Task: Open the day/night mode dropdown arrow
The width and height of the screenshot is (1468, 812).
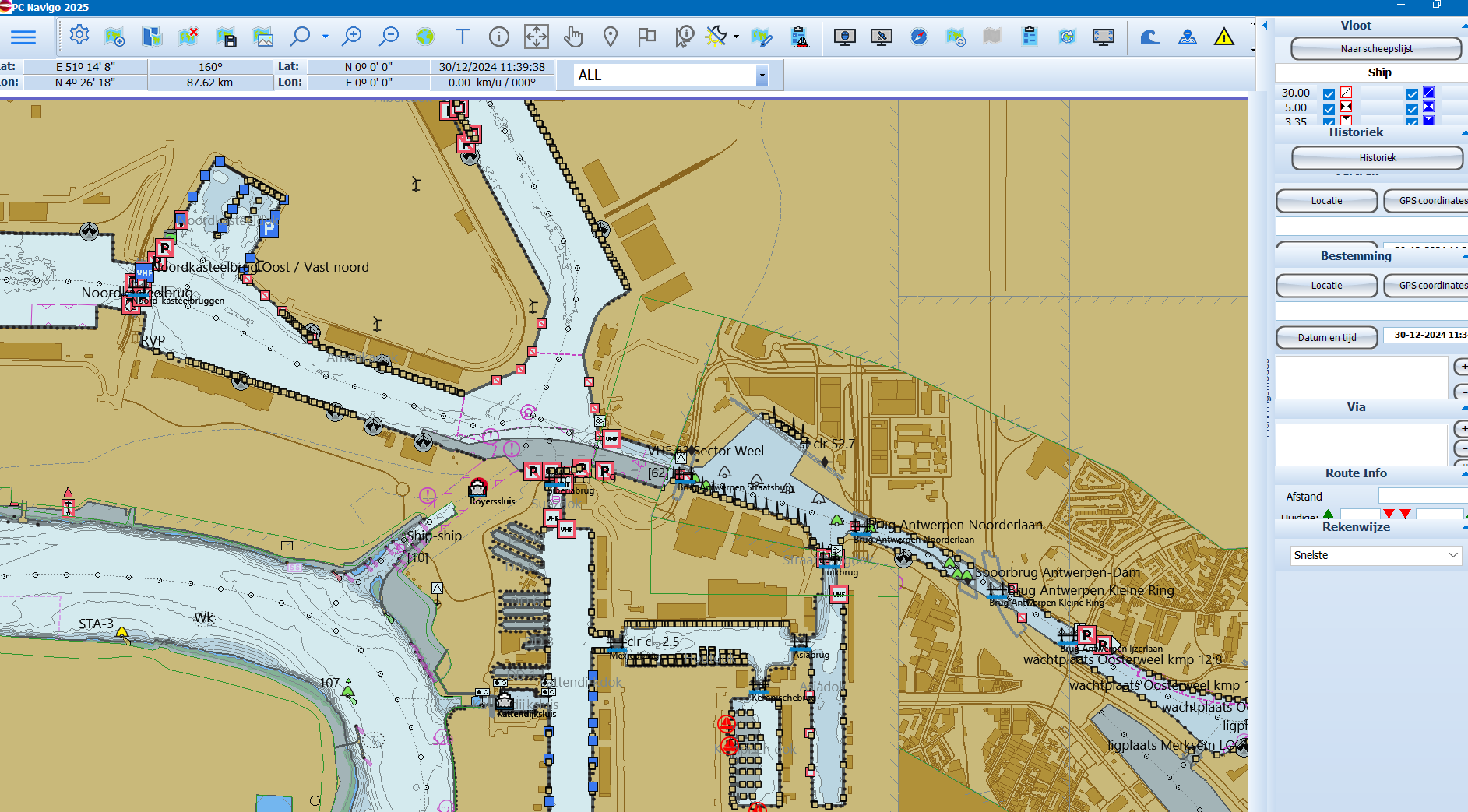Action: pos(737,37)
